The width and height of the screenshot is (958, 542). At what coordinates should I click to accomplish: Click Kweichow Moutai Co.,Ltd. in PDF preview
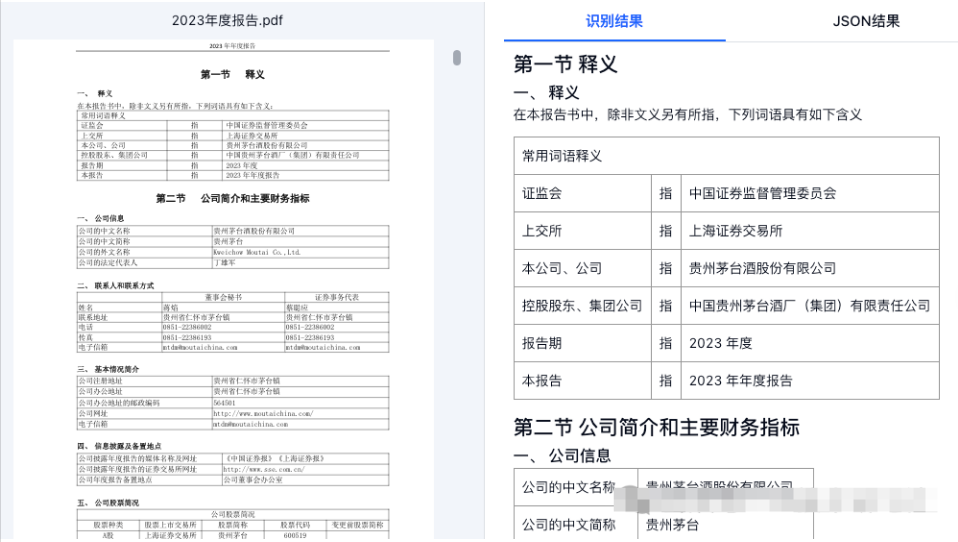tap(257, 252)
